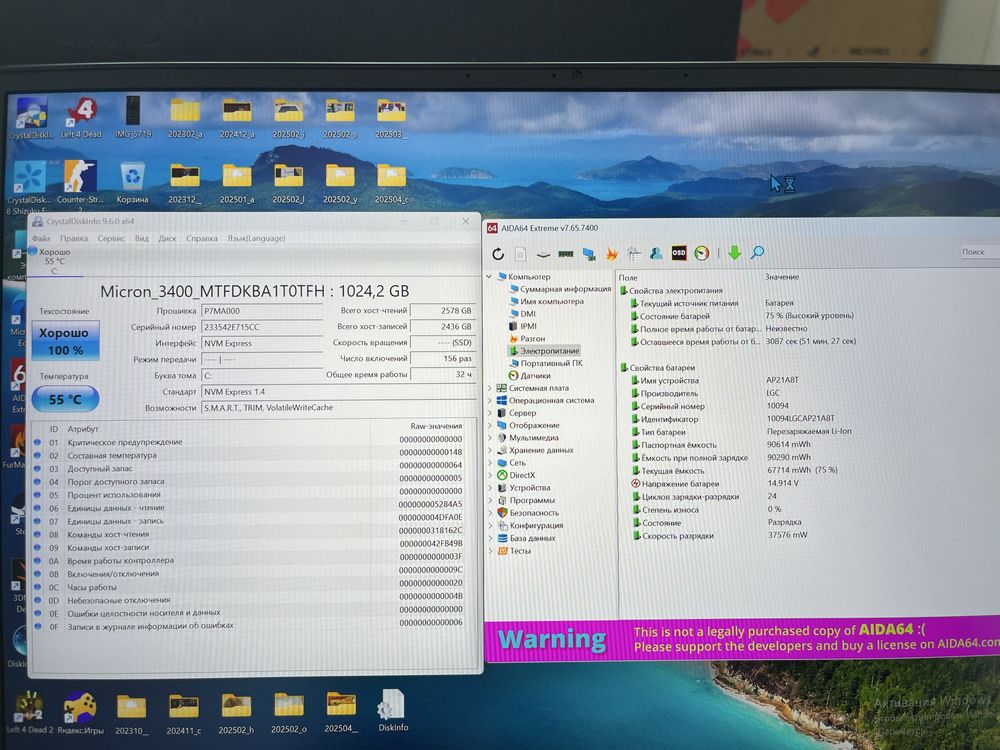Open the Файл menu in CrystalDiskInfo
The height and width of the screenshot is (750, 1000).
(41, 238)
